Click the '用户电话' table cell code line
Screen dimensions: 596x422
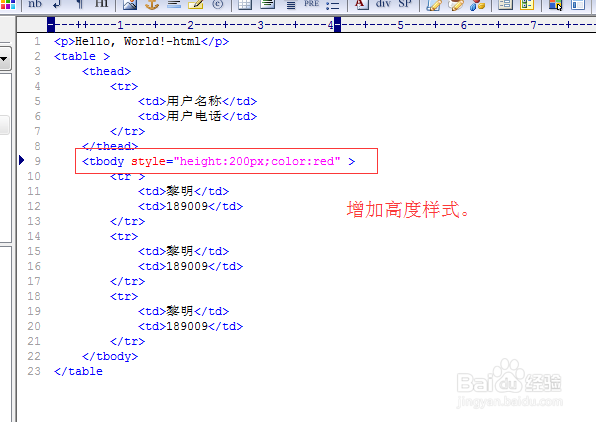pyautogui.click(x=197, y=116)
